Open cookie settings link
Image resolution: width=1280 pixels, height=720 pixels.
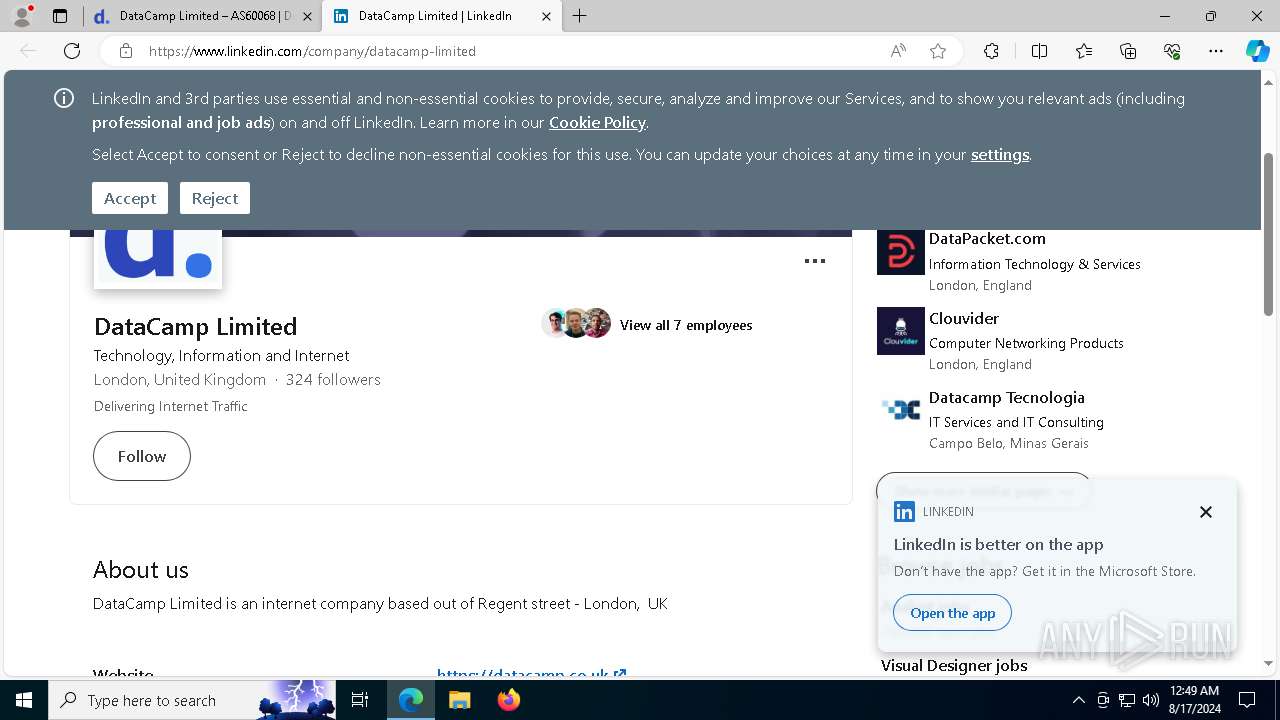tap(1000, 154)
